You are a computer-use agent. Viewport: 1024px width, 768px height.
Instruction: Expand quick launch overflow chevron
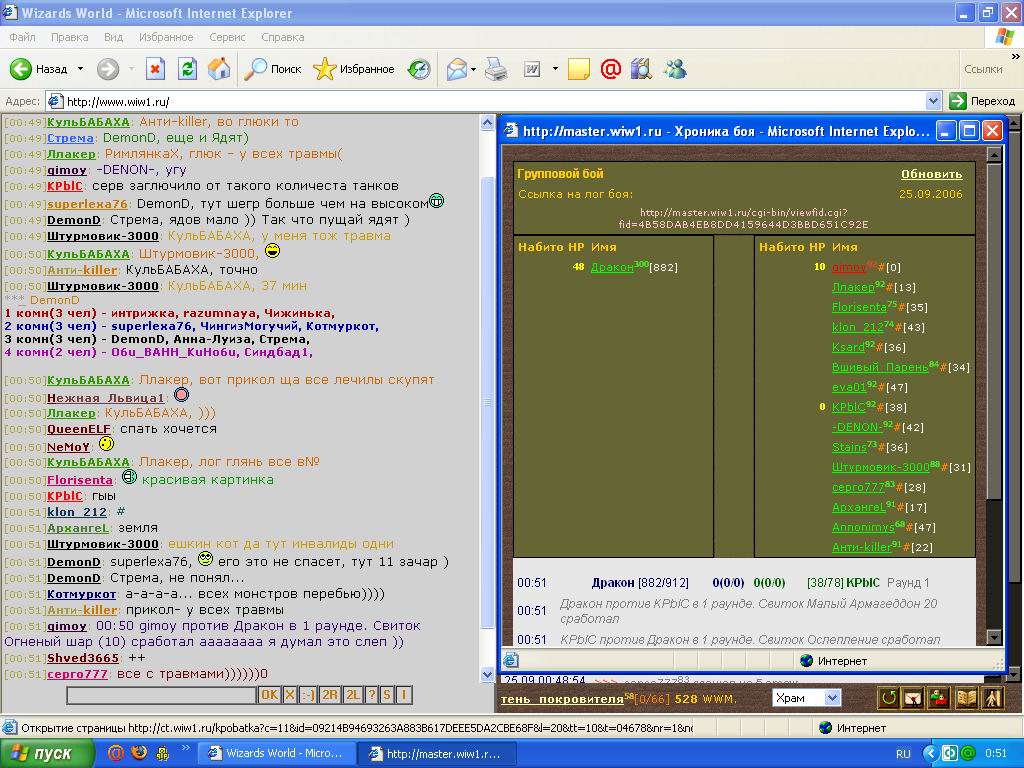point(185,748)
